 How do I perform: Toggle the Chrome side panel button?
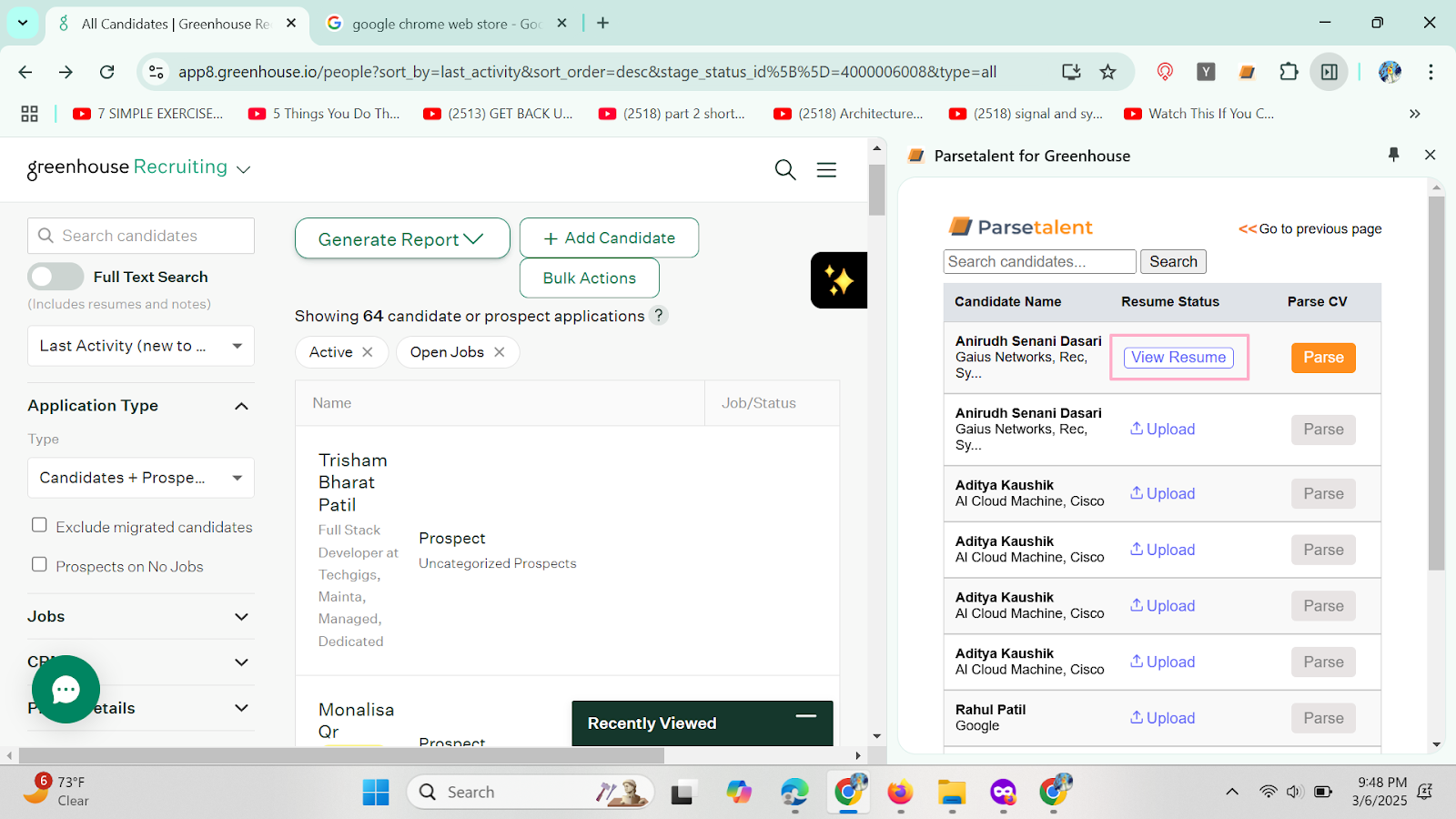(1330, 72)
